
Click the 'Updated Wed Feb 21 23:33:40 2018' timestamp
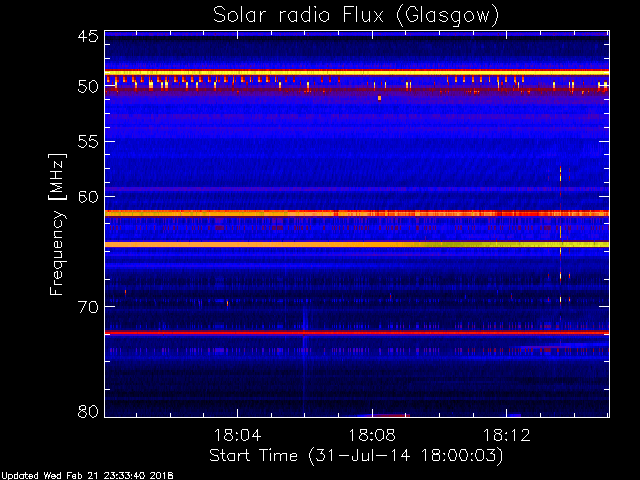87,476
